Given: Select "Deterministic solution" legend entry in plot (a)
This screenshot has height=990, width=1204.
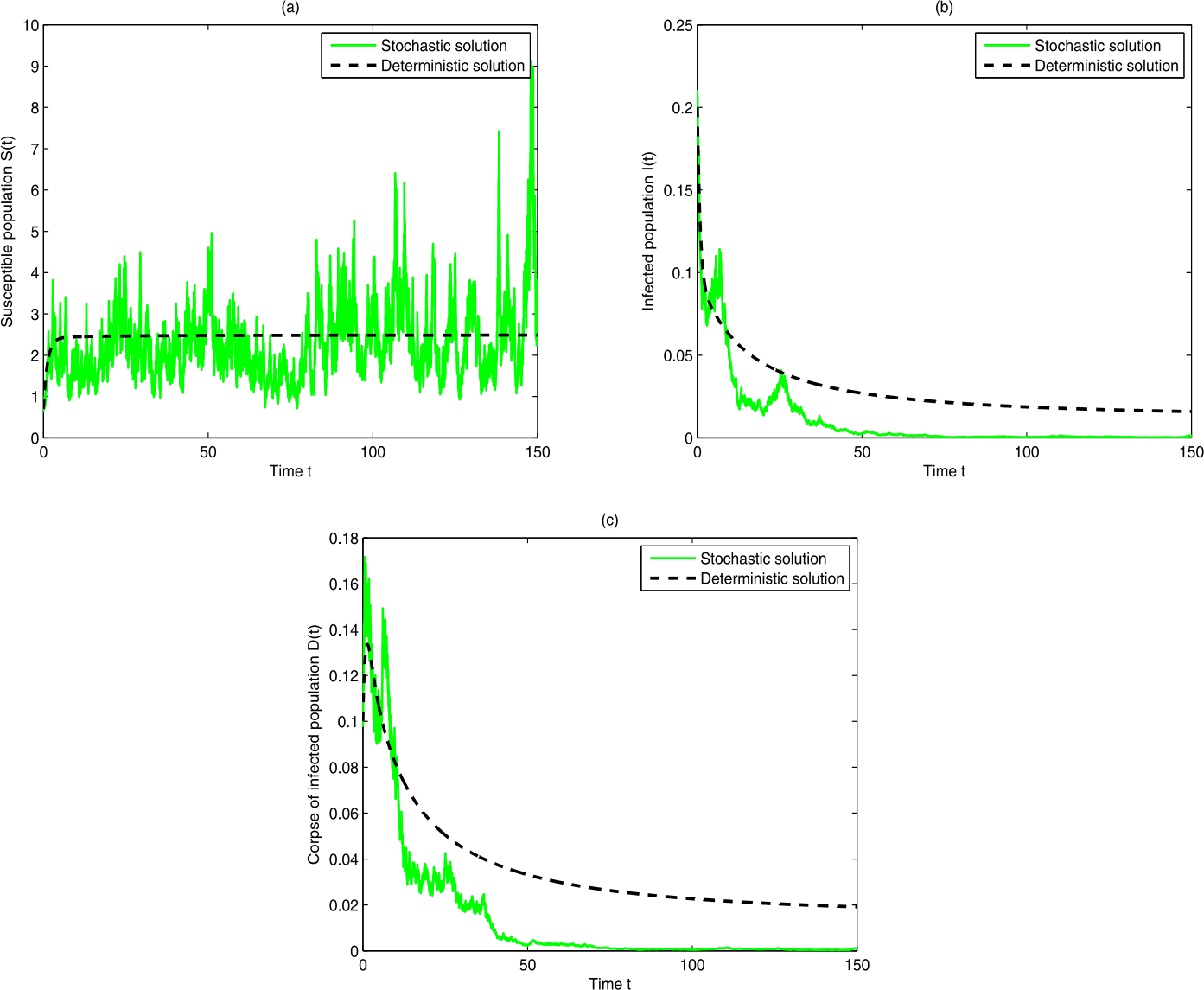Looking at the screenshot, I should tap(453, 66).
